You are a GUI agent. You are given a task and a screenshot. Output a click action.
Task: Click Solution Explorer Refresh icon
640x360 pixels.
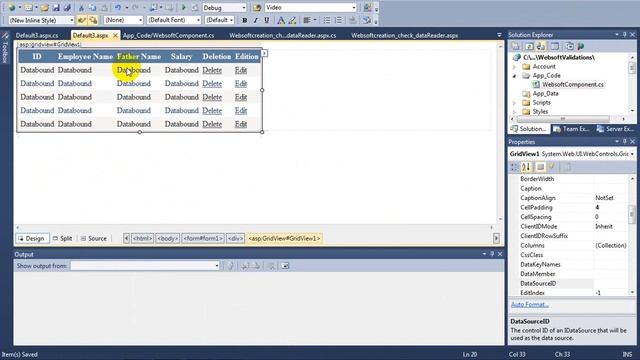pyautogui.click(x=529, y=46)
